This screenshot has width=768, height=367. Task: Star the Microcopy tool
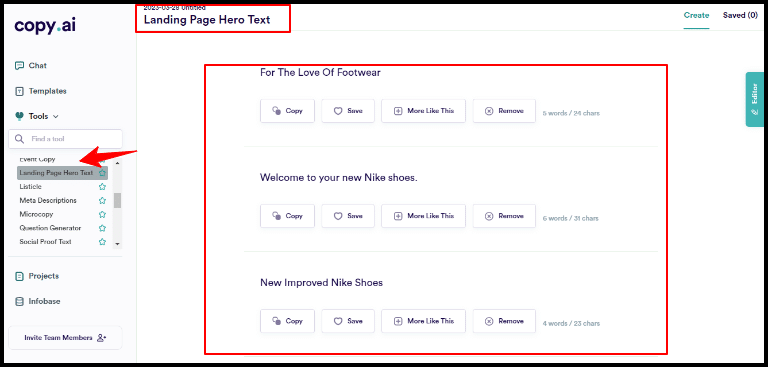(102, 214)
